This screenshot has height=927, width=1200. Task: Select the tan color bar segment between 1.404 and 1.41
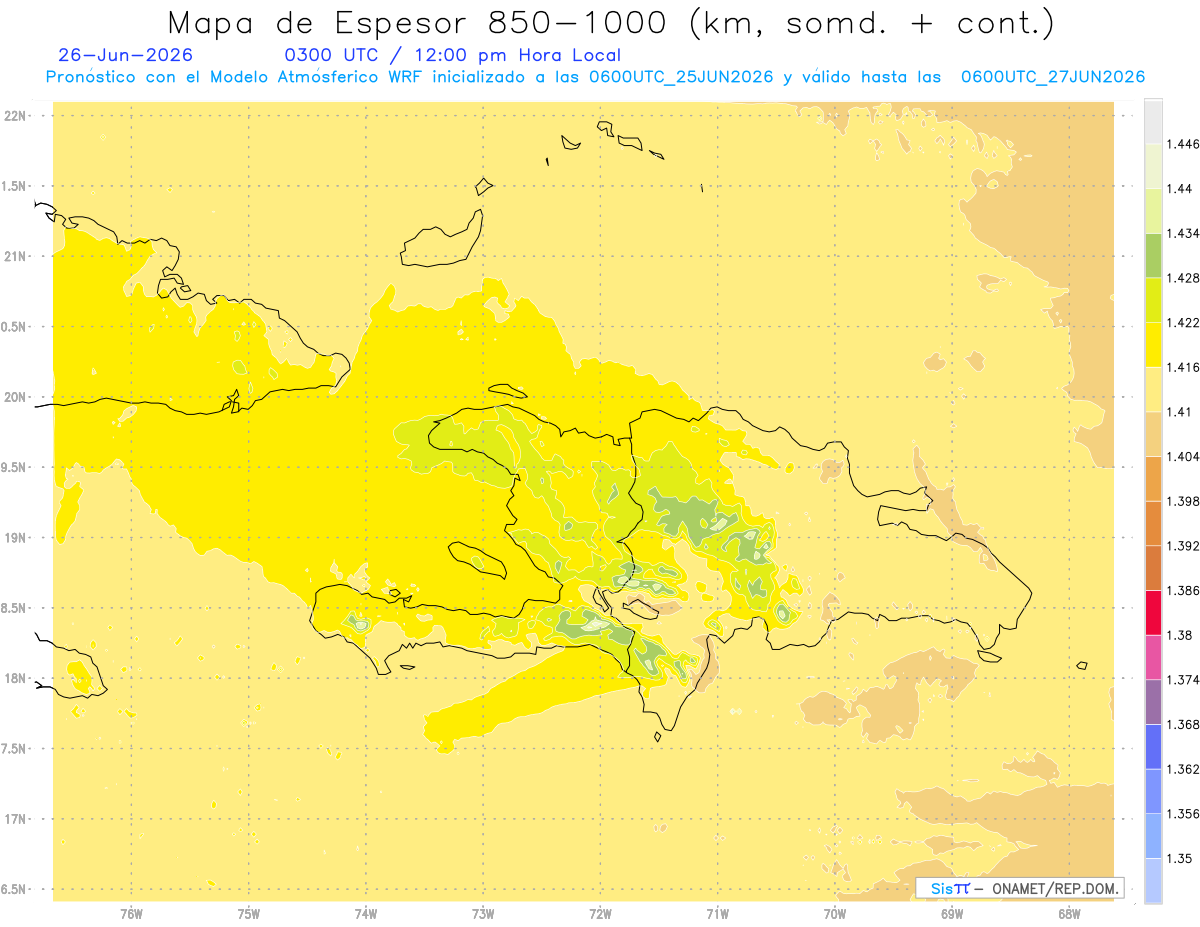click(x=1153, y=434)
